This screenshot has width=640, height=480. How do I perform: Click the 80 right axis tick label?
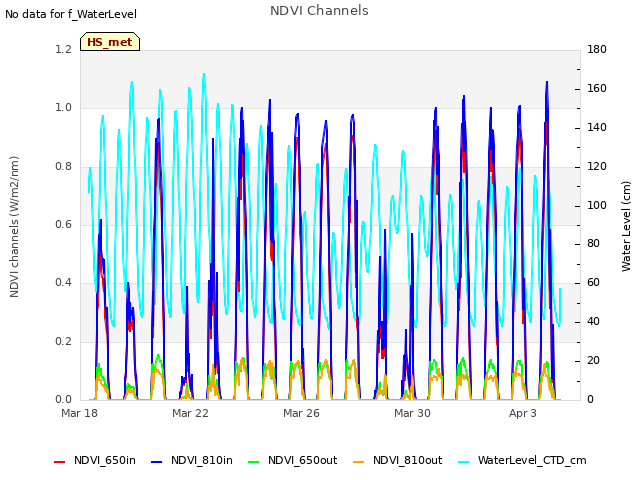pyautogui.click(x=593, y=244)
